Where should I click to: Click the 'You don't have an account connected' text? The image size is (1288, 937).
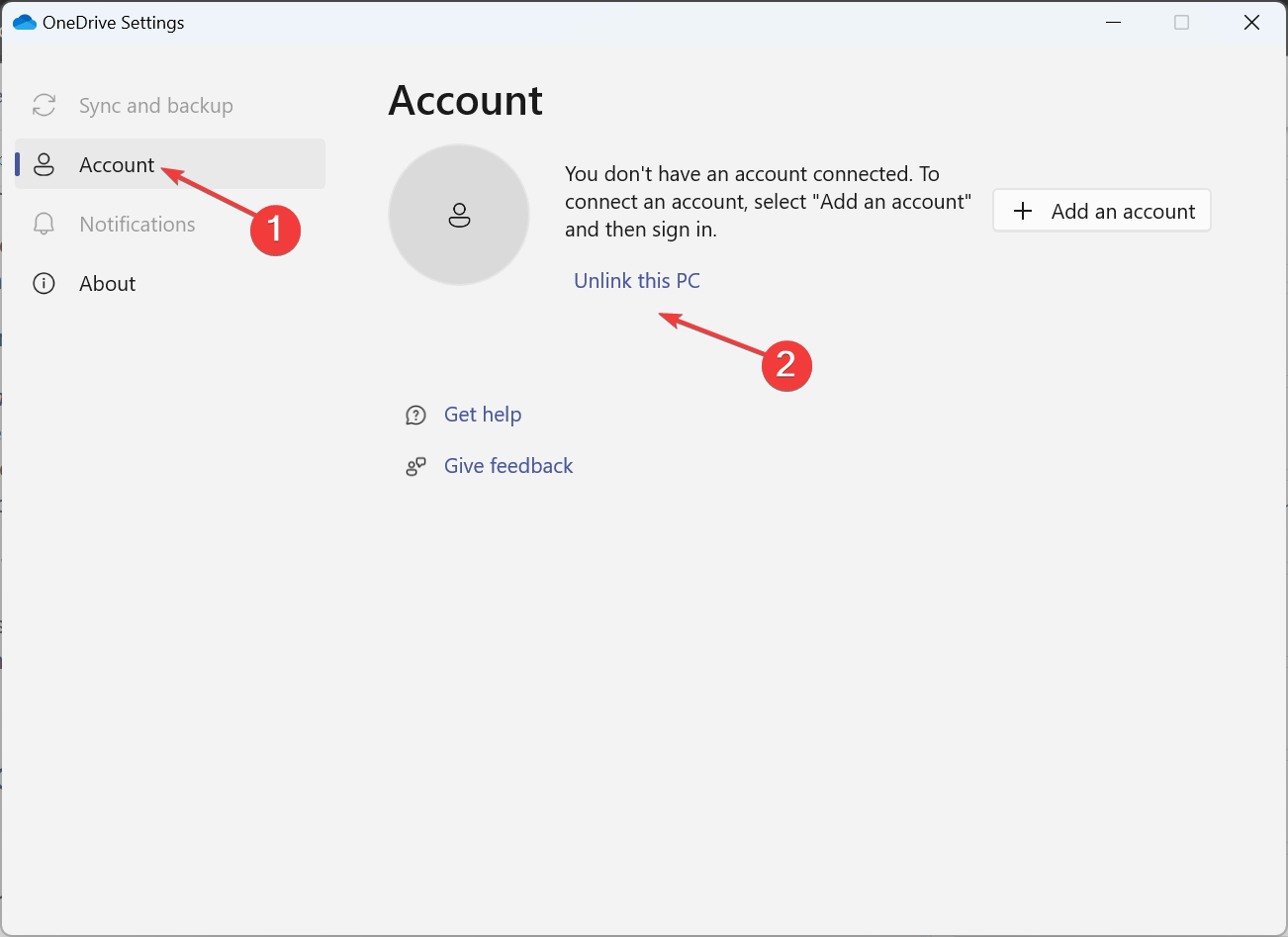click(x=768, y=202)
